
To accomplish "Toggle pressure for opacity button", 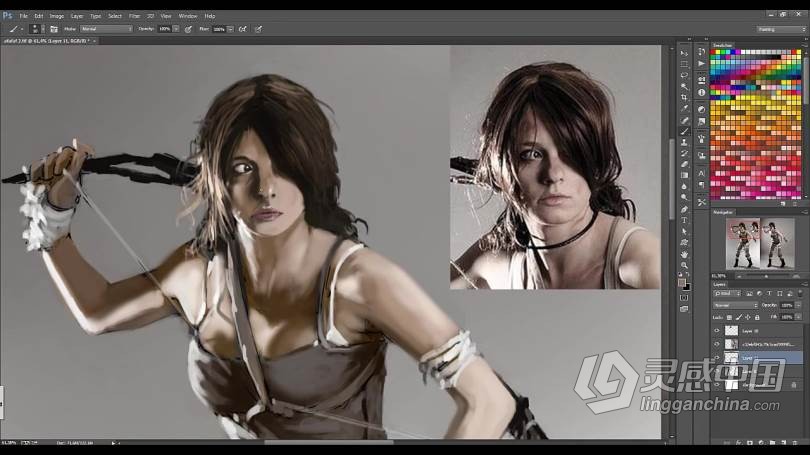I will click(x=188, y=29).
